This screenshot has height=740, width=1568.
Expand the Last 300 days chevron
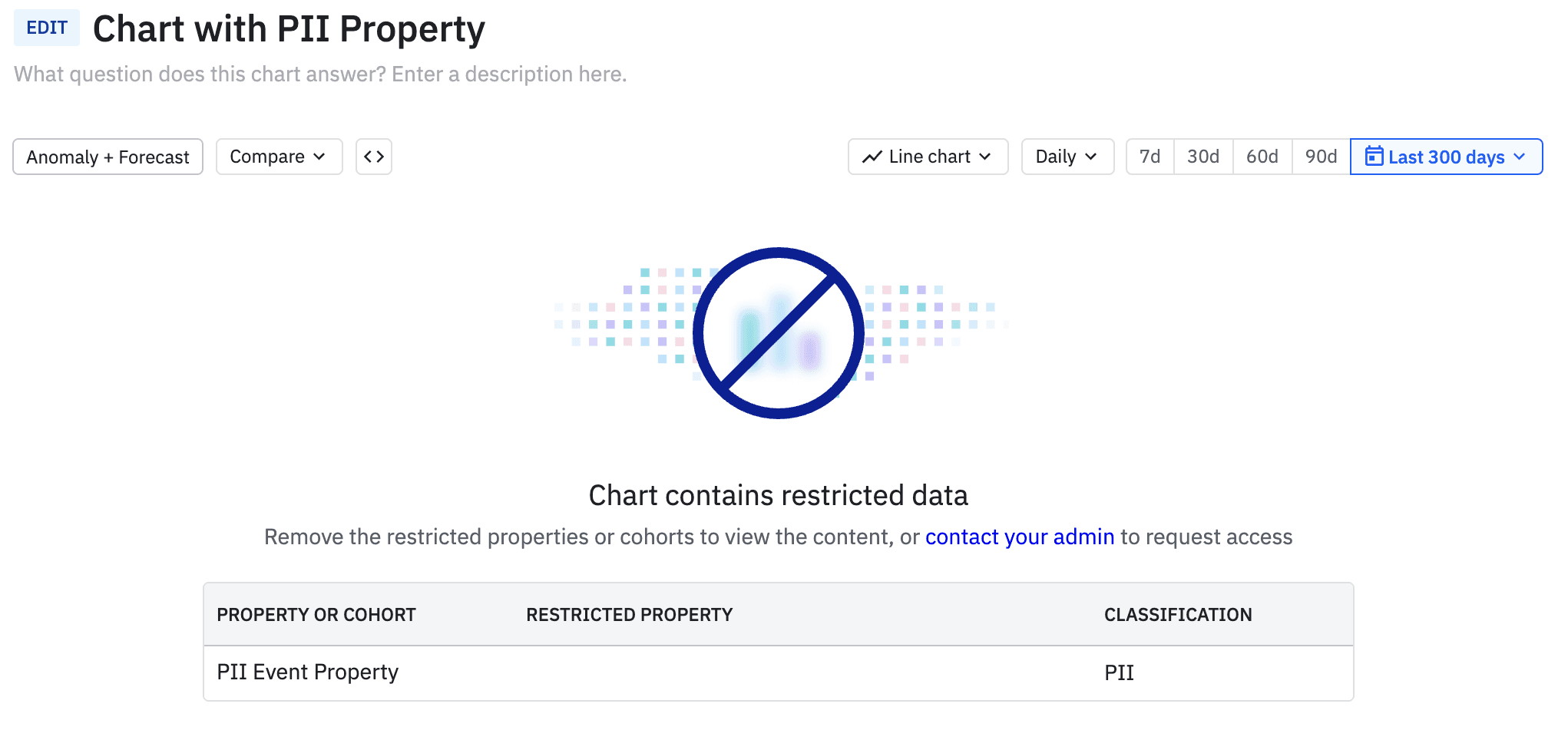tap(1520, 157)
